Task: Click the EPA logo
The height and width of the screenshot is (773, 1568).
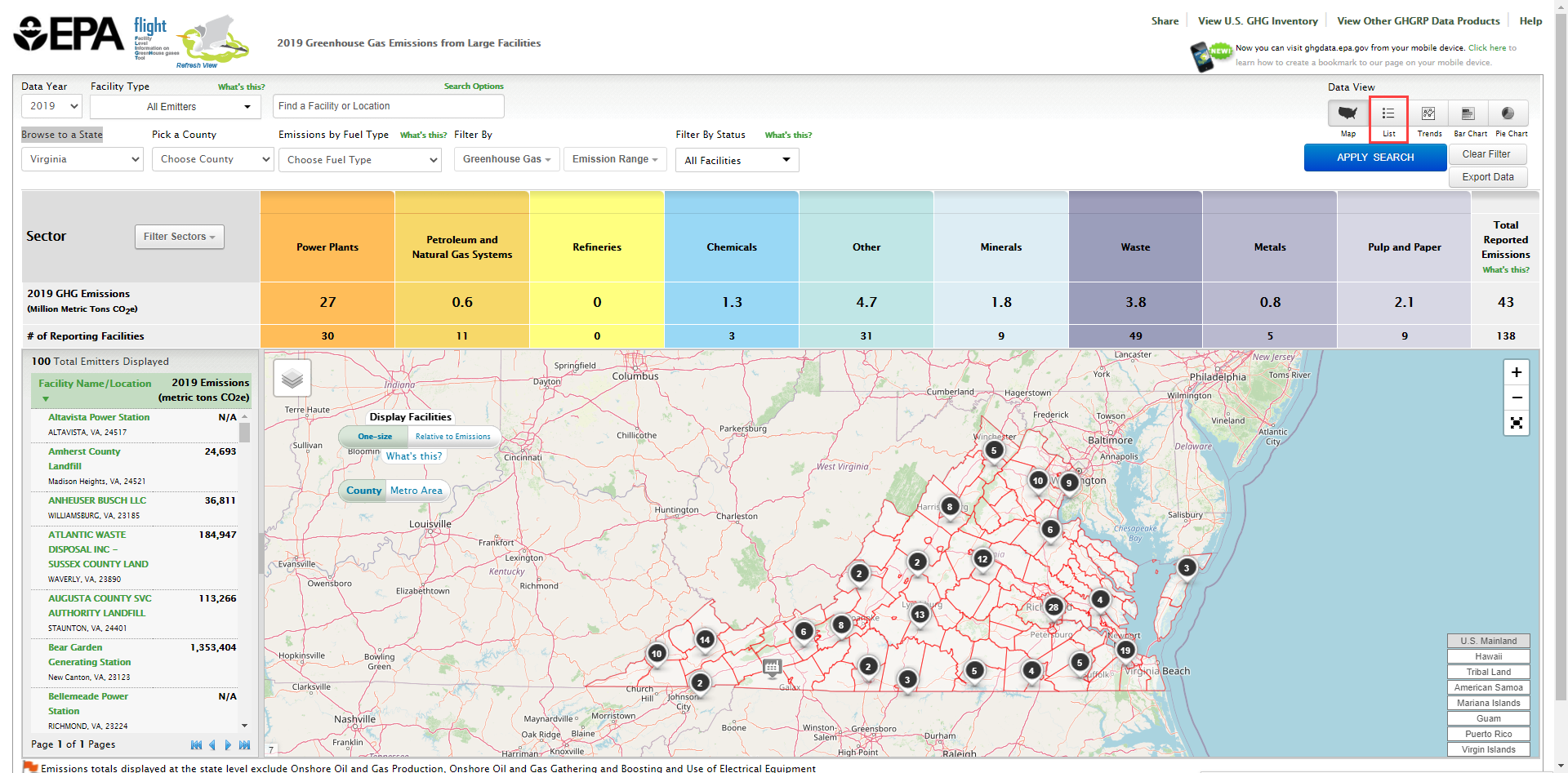Action: click(x=69, y=34)
